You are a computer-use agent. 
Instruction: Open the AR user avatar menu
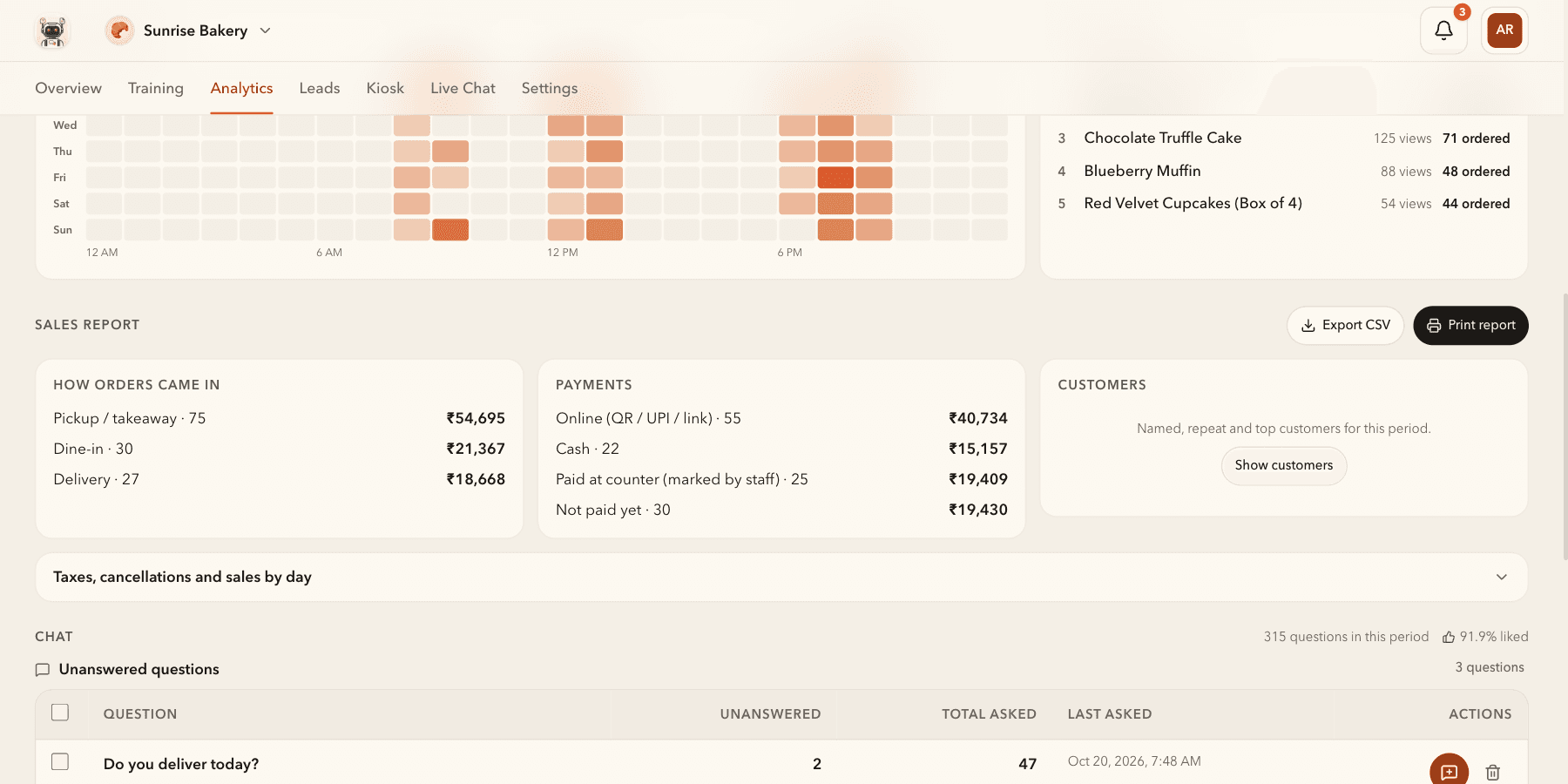[x=1504, y=30]
